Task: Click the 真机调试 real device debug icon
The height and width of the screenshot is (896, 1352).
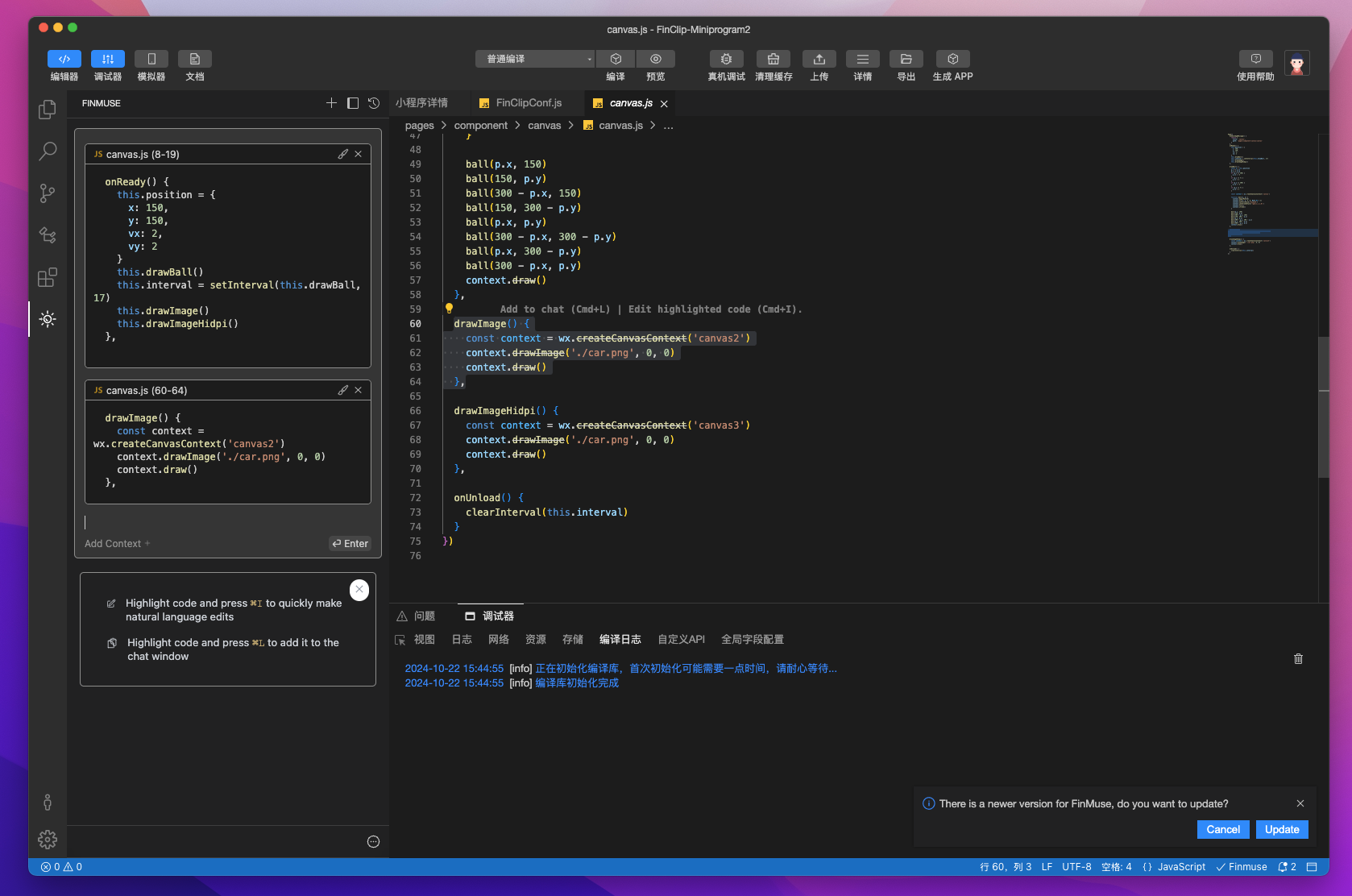Action: [x=726, y=59]
